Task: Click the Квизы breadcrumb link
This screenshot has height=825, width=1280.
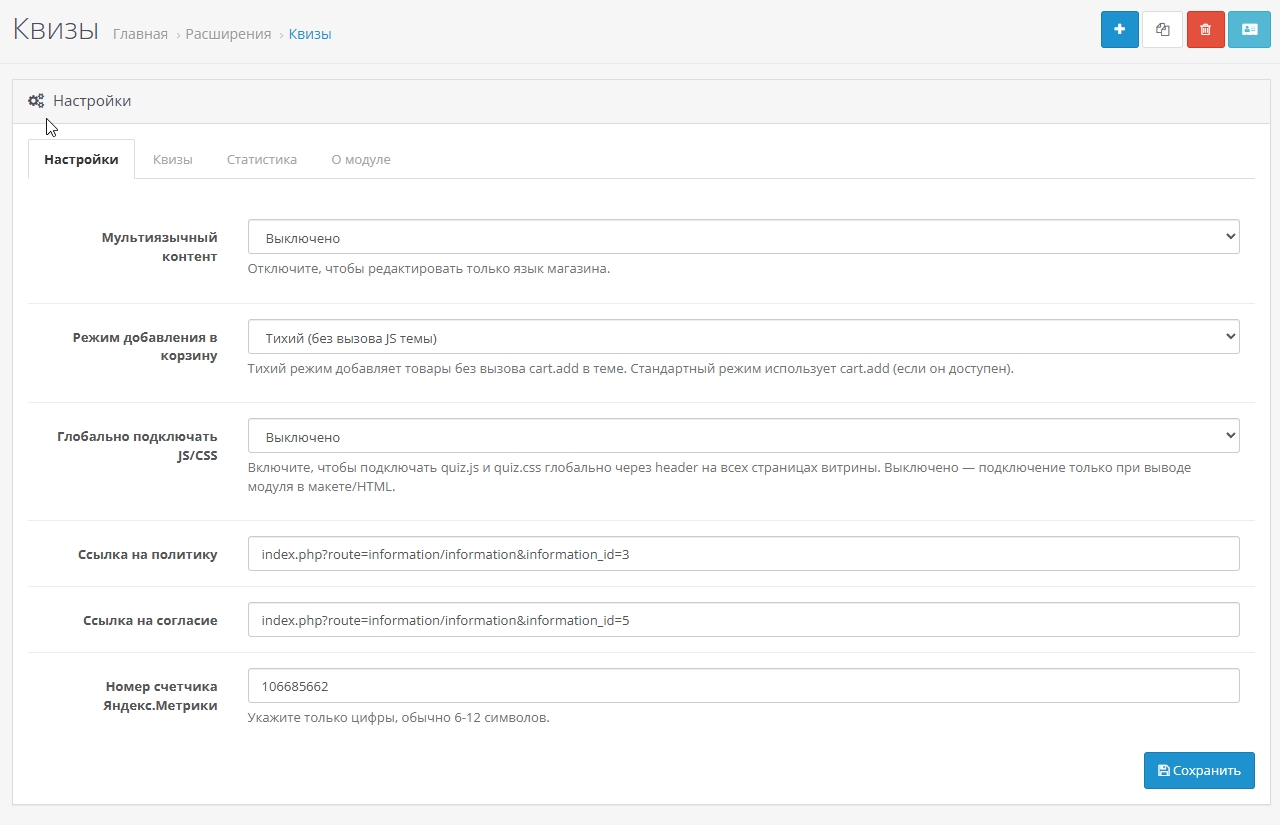Action: (310, 34)
